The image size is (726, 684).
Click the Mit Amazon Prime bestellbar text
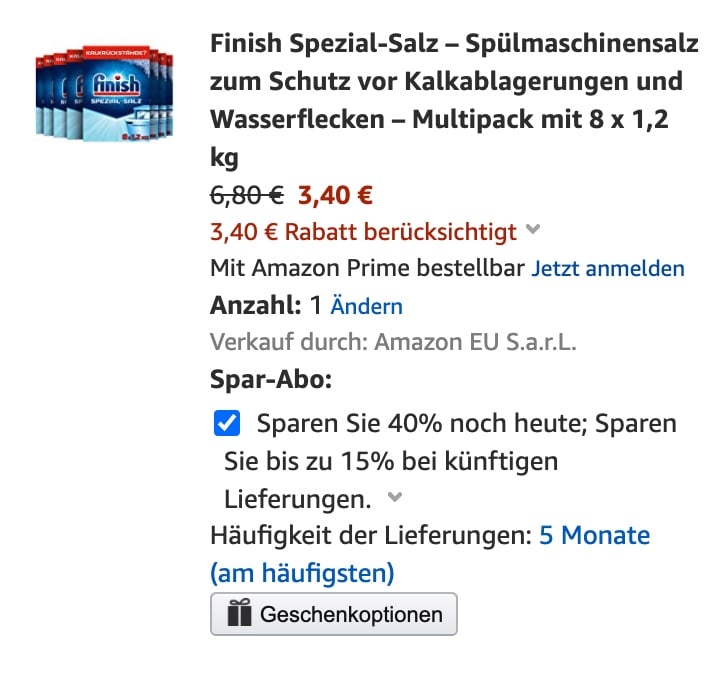point(366,269)
